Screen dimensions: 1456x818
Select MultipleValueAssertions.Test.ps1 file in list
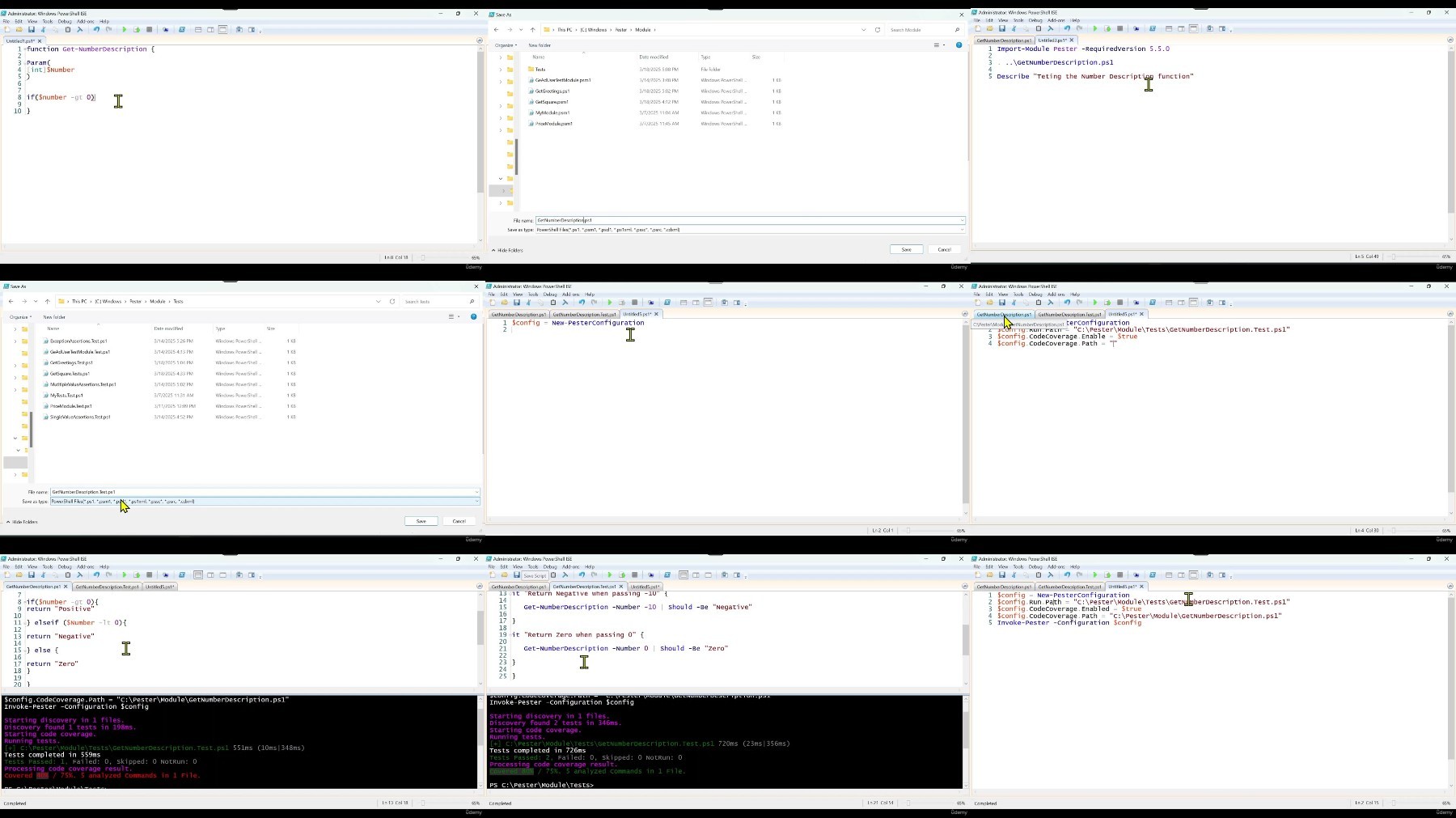point(83,384)
